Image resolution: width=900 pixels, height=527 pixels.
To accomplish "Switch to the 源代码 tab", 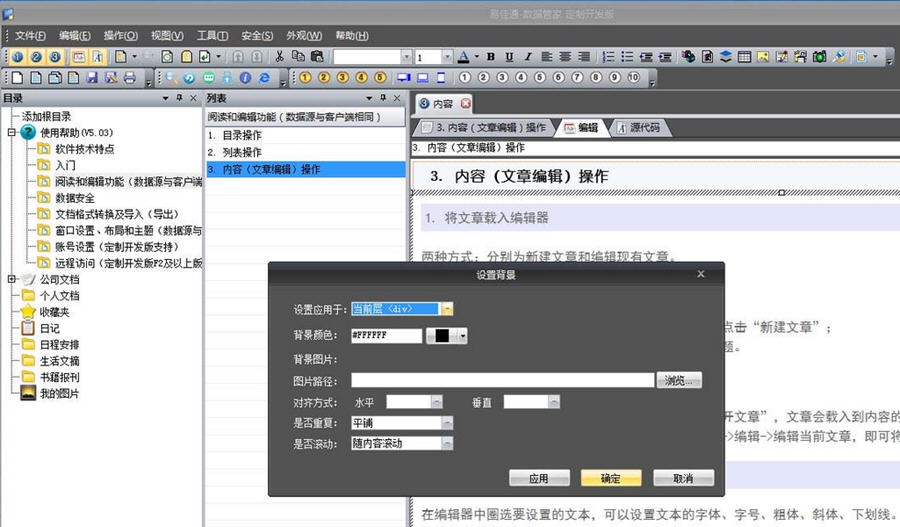I will (x=639, y=127).
